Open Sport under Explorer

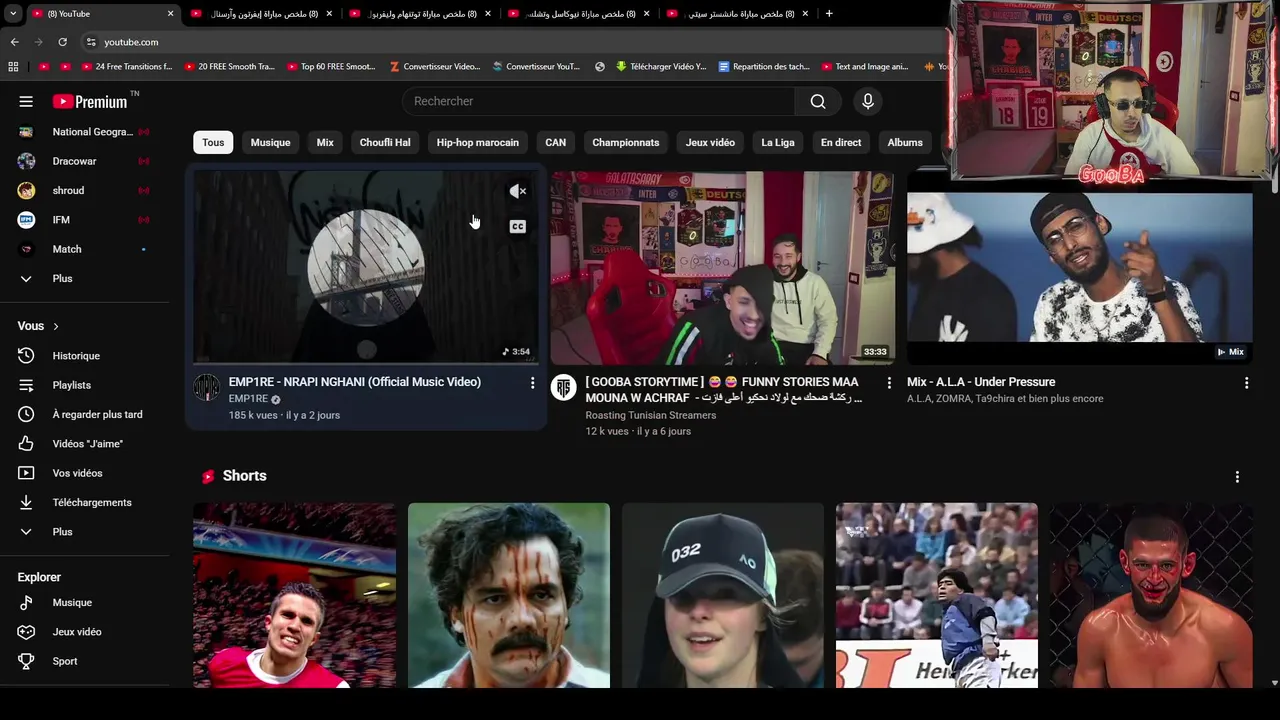pyautogui.click(x=84, y=661)
